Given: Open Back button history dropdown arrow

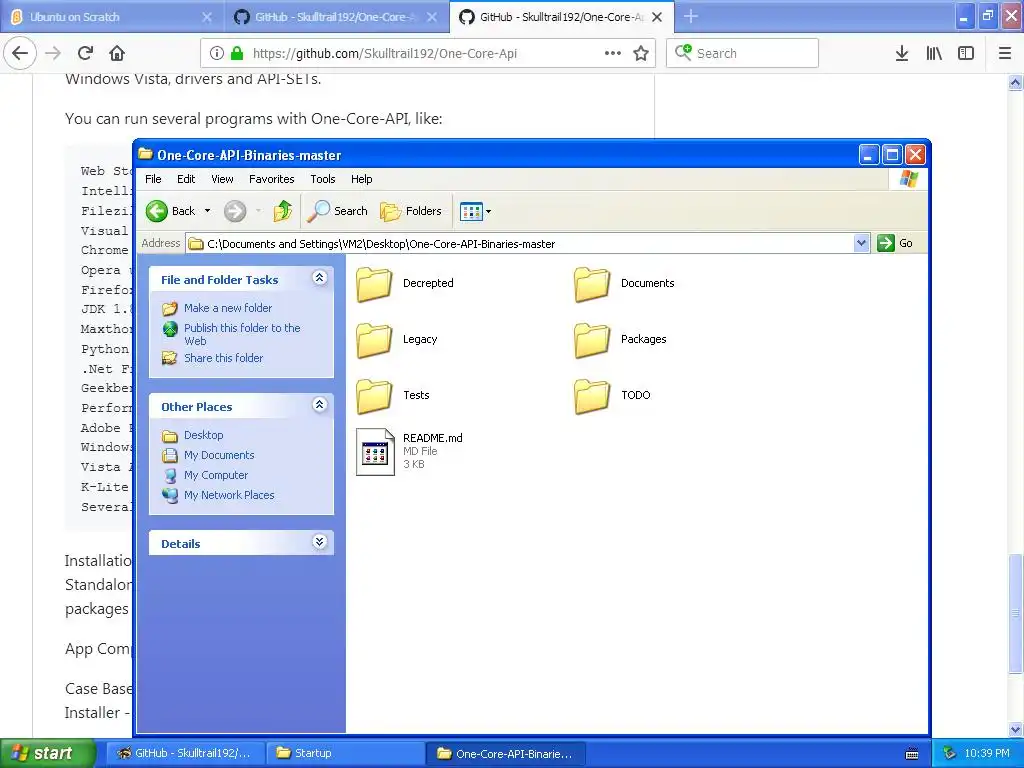Looking at the screenshot, I should coord(208,211).
